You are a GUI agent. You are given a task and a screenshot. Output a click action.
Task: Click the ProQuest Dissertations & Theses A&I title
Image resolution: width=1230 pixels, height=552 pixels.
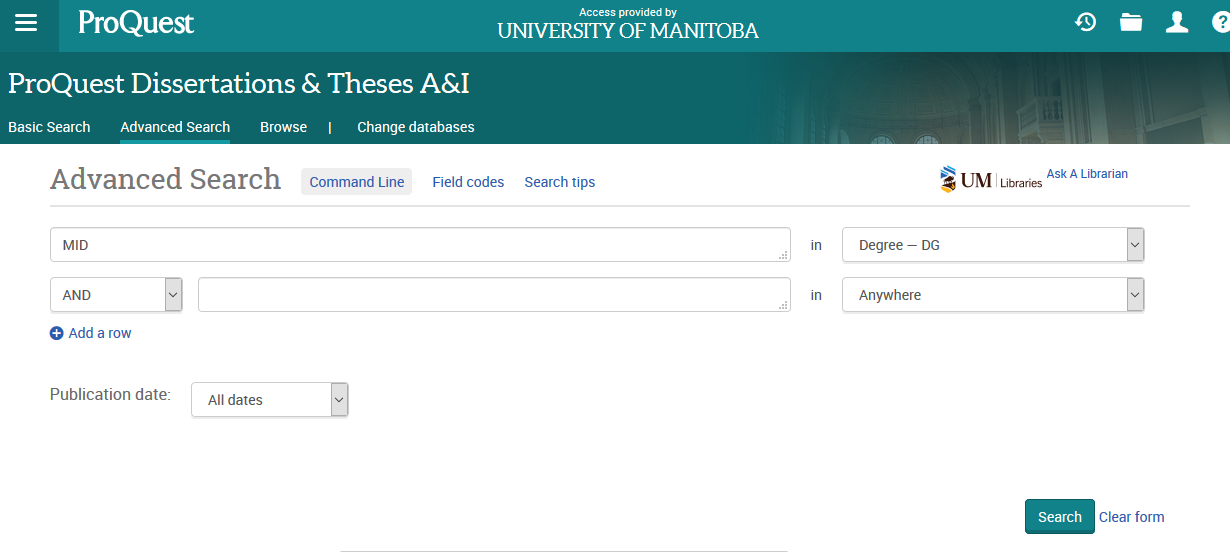pos(239,83)
